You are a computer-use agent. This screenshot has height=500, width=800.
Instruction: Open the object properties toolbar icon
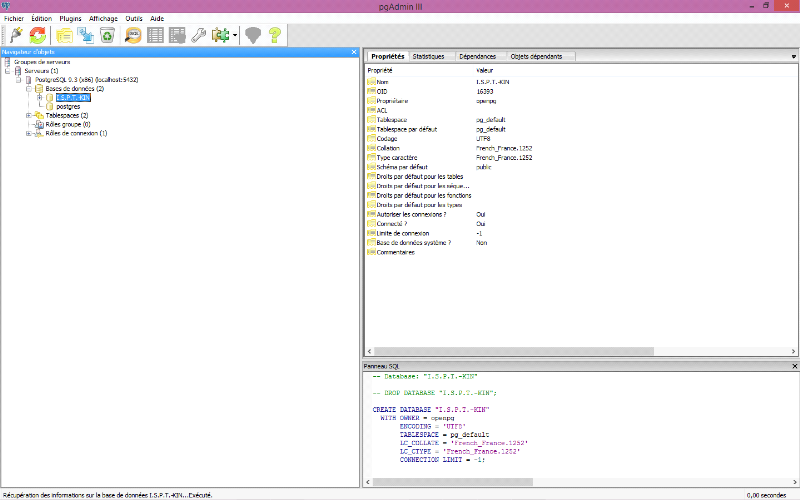pos(64,35)
